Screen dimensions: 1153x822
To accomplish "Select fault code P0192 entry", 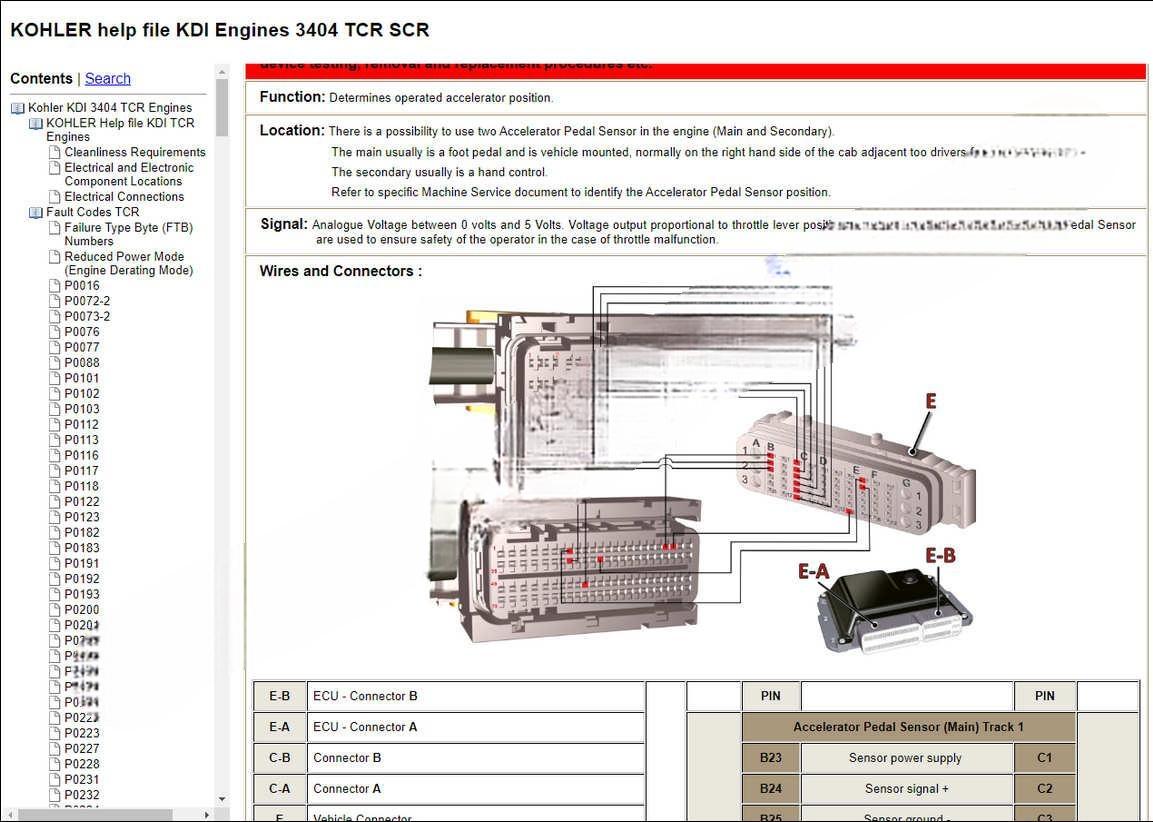I will 82,579.
